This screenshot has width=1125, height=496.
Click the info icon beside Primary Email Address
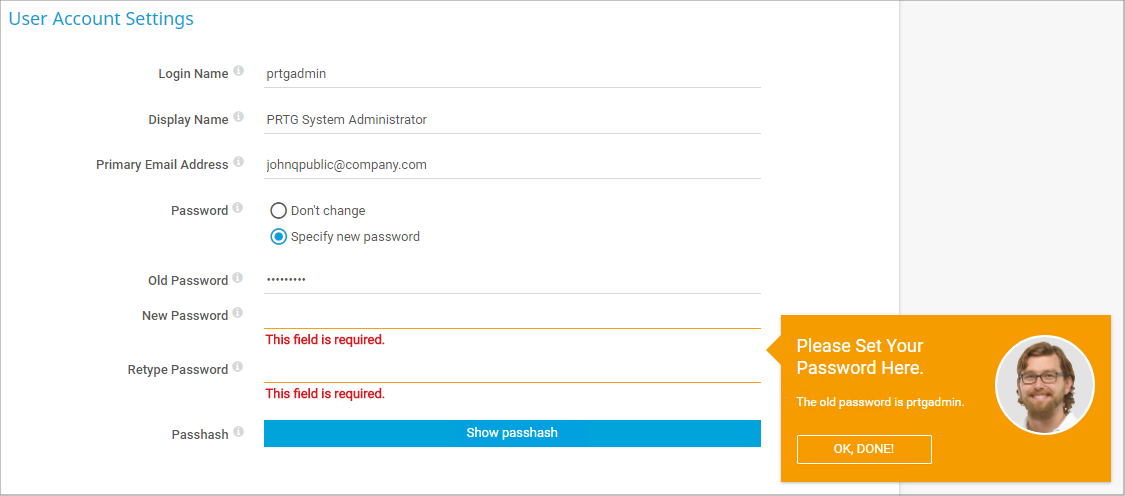[238, 163]
